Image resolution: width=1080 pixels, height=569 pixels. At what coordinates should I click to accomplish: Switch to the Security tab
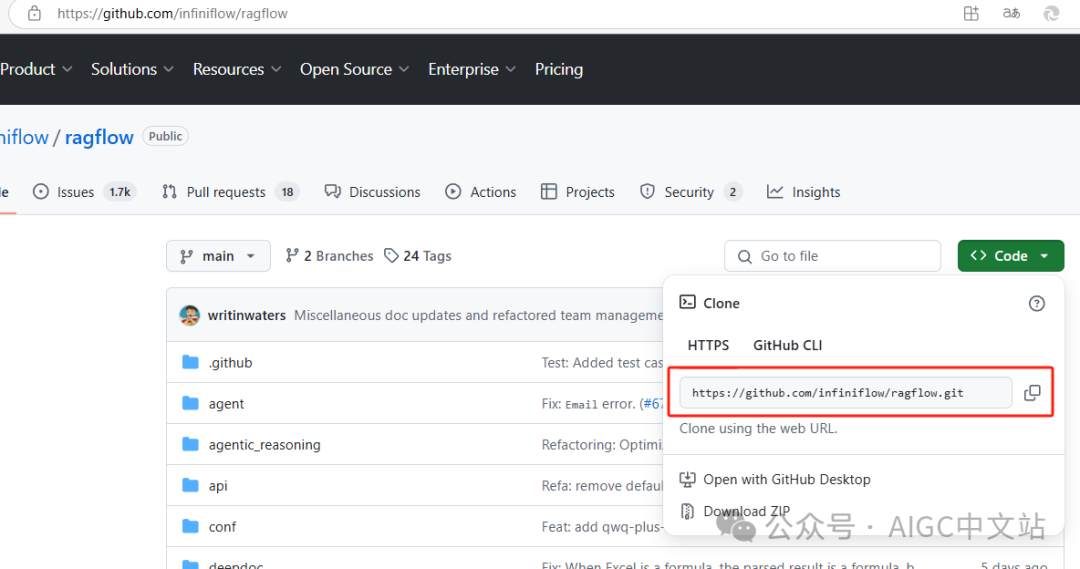pos(691,192)
